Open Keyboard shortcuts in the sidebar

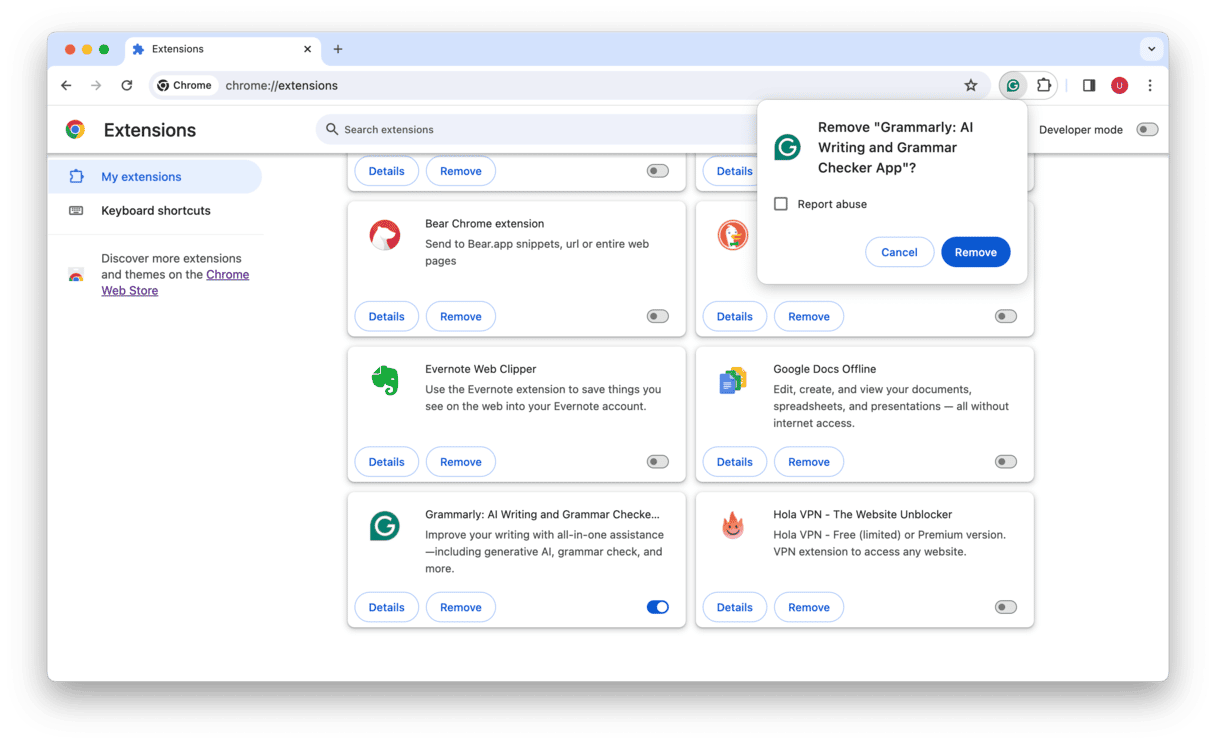click(155, 211)
